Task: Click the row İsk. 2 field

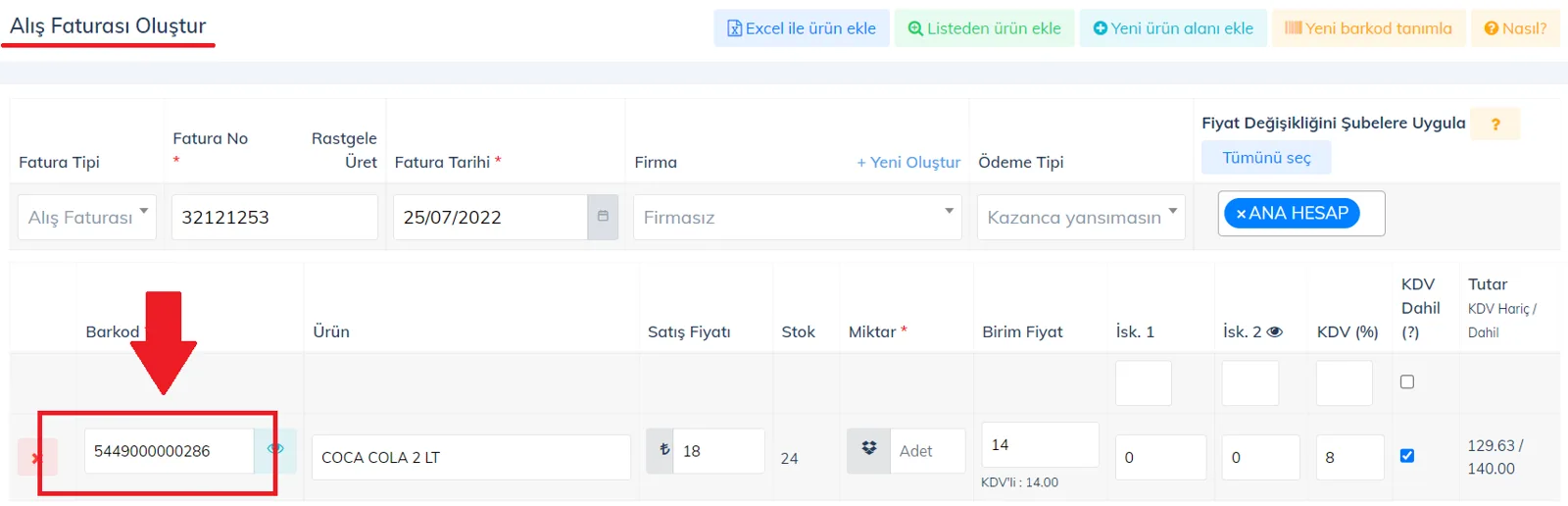Action: coord(1260,457)
